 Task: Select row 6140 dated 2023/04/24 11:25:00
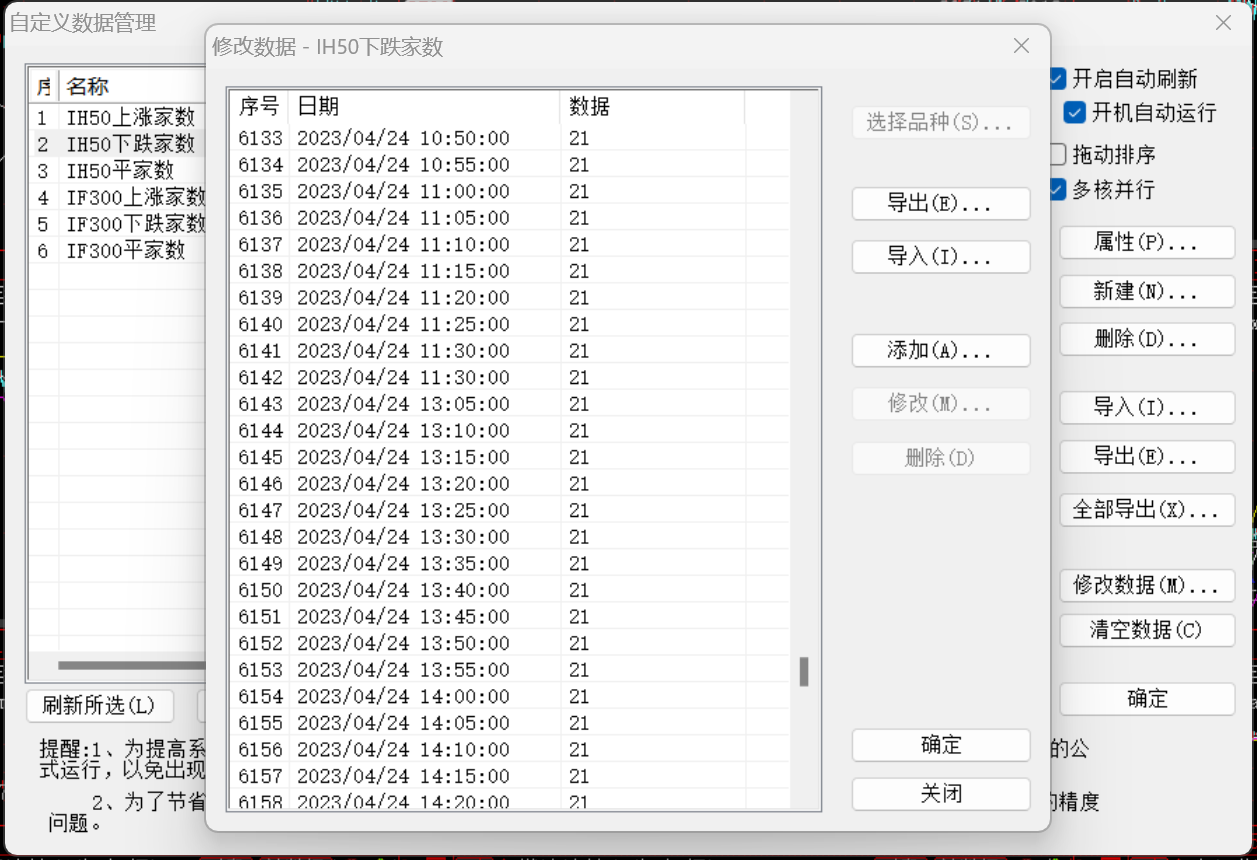509,324
